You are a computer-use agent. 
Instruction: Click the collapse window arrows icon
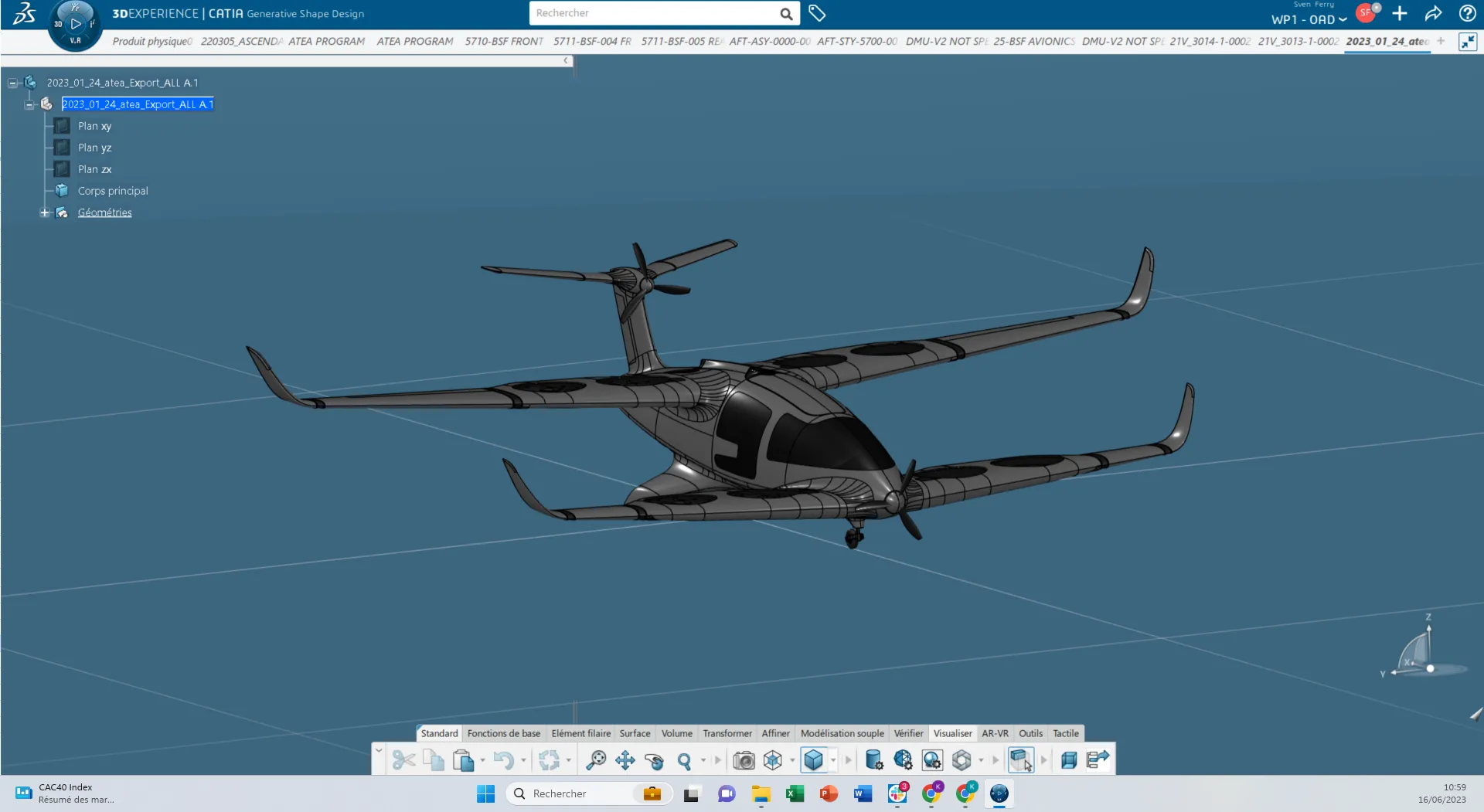coord(1467,42)
